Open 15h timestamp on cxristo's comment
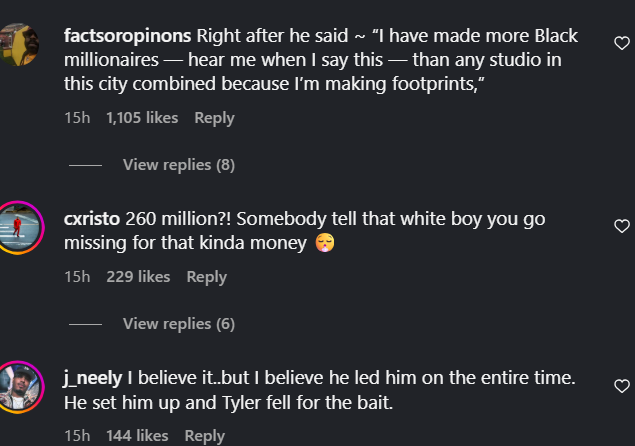Viewport: 635px width, 446px height. tap(77, 277)
